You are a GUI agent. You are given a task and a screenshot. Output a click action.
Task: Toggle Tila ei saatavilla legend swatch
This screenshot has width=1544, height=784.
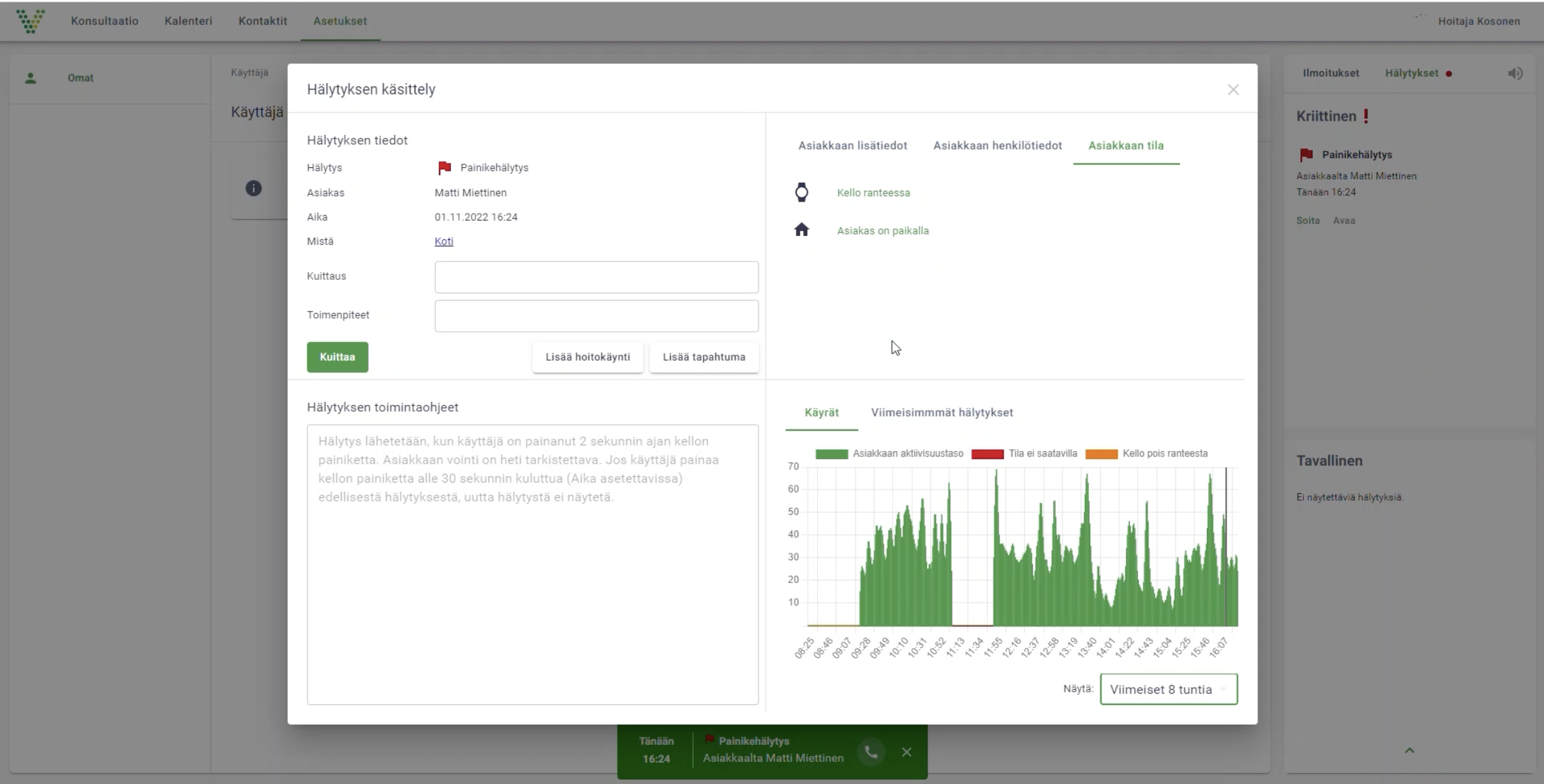pyautogui.click(x=987, y=454)
